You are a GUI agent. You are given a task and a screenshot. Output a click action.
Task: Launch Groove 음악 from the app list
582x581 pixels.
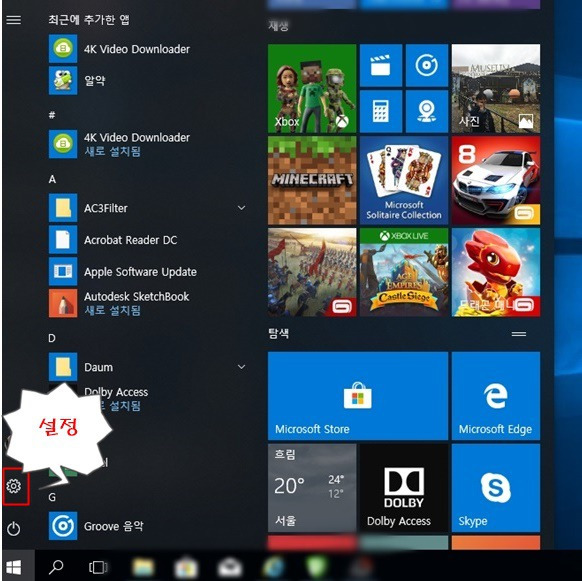pyautogui.click(x=96, y=526)
